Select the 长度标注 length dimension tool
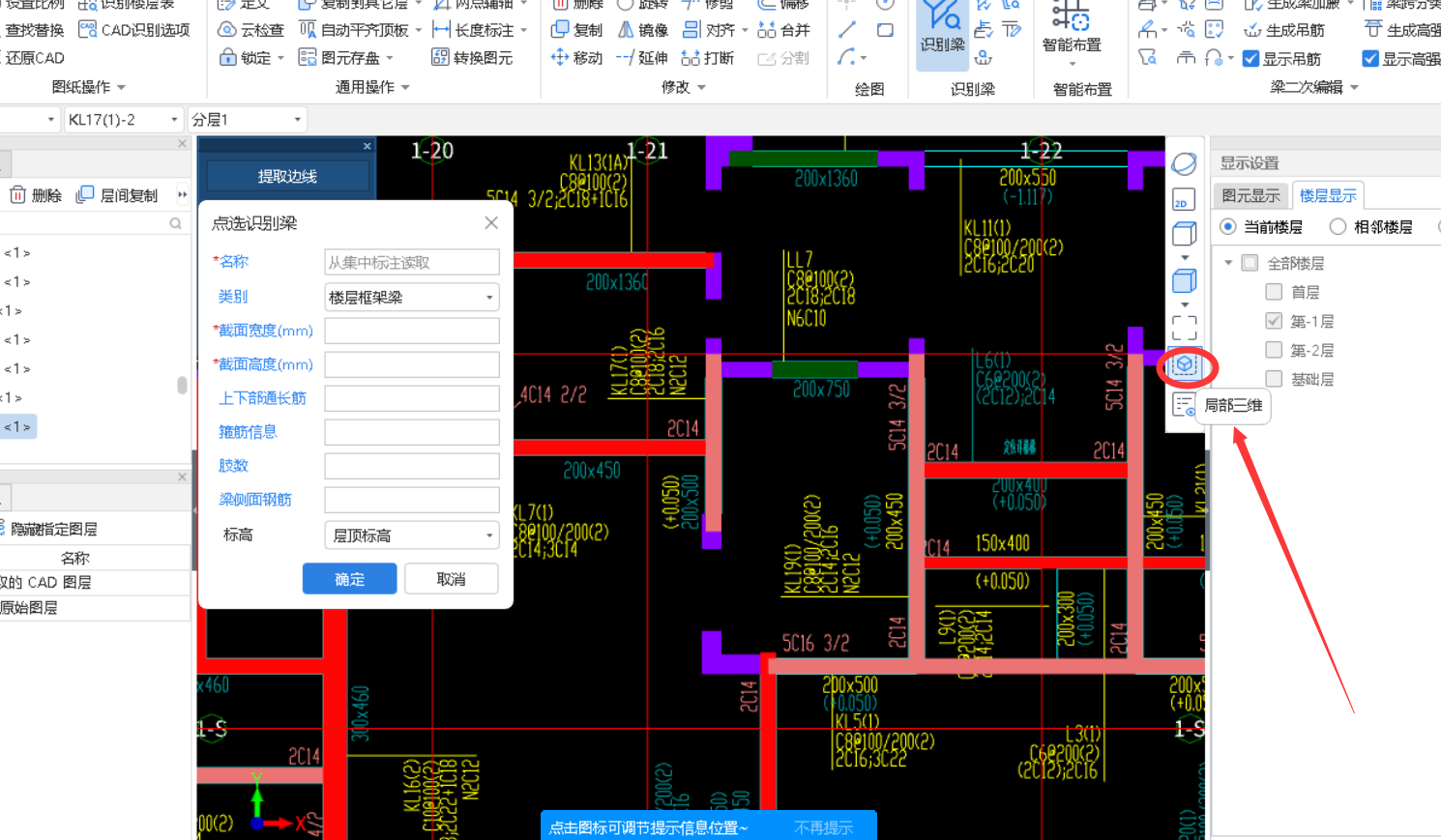This screenshot has height=840, width=1441. point(474,30)
